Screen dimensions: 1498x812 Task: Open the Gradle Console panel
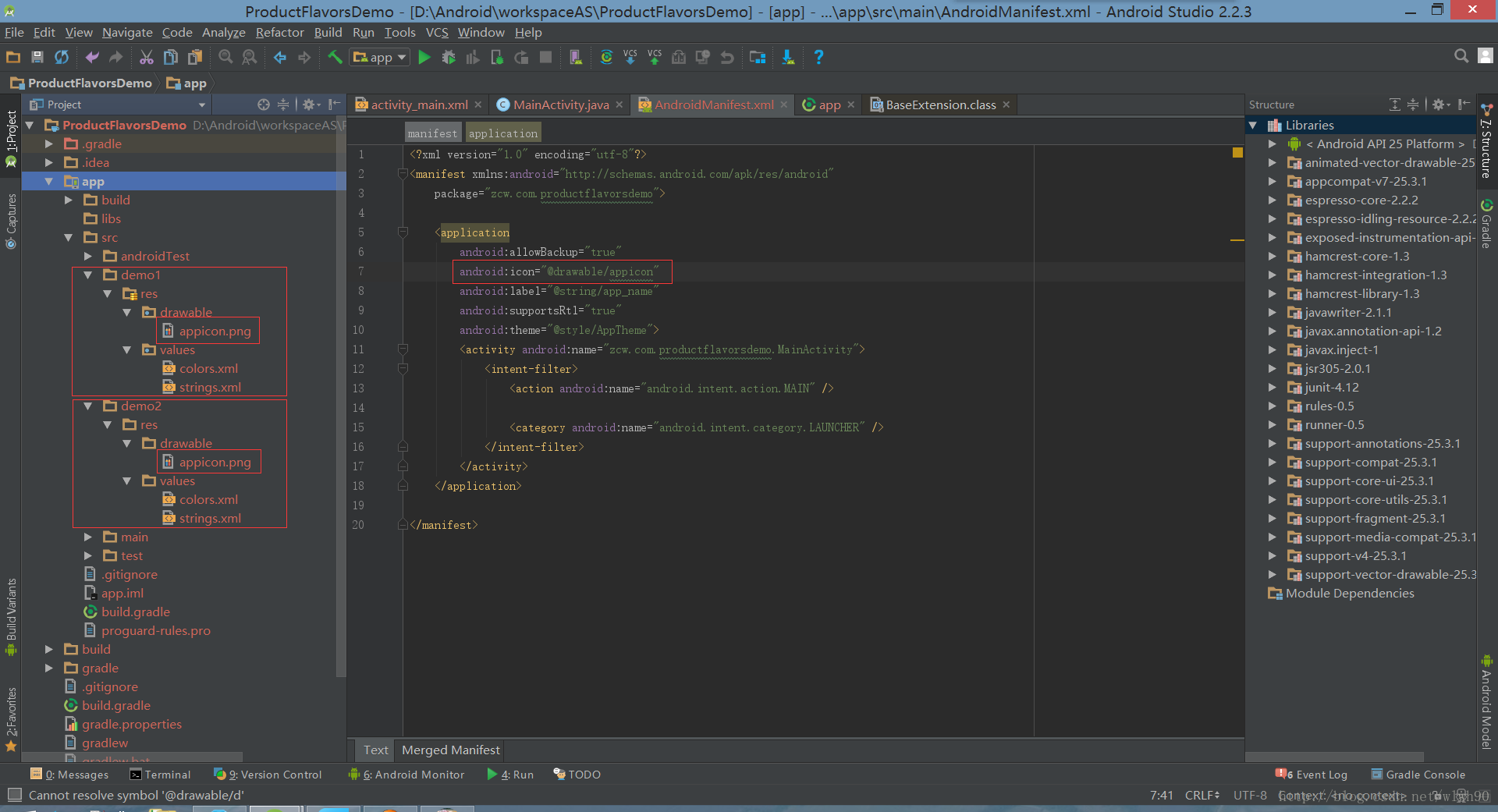pyautogui.click(x=1418, y=775)
